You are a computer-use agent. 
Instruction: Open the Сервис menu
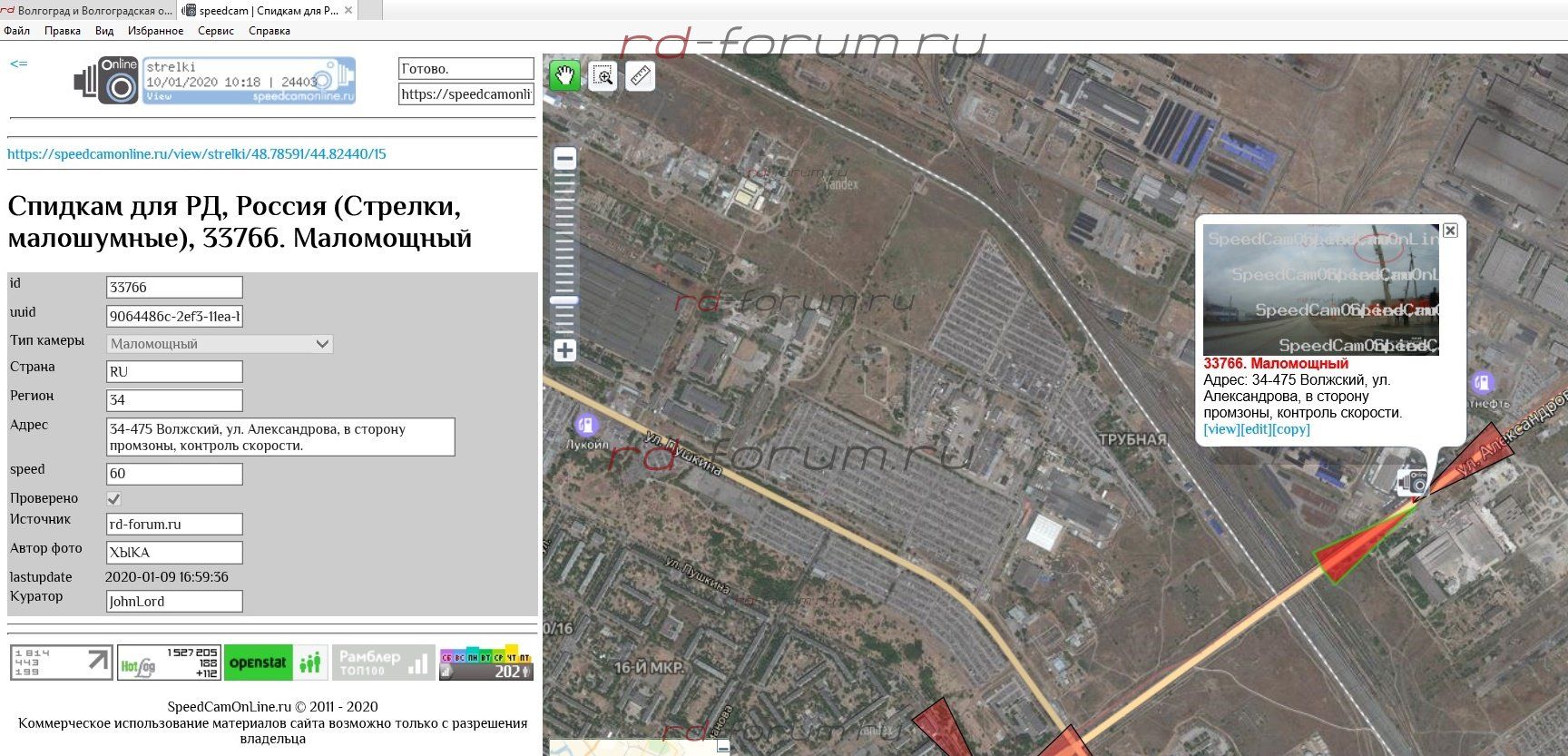(216, 31)
